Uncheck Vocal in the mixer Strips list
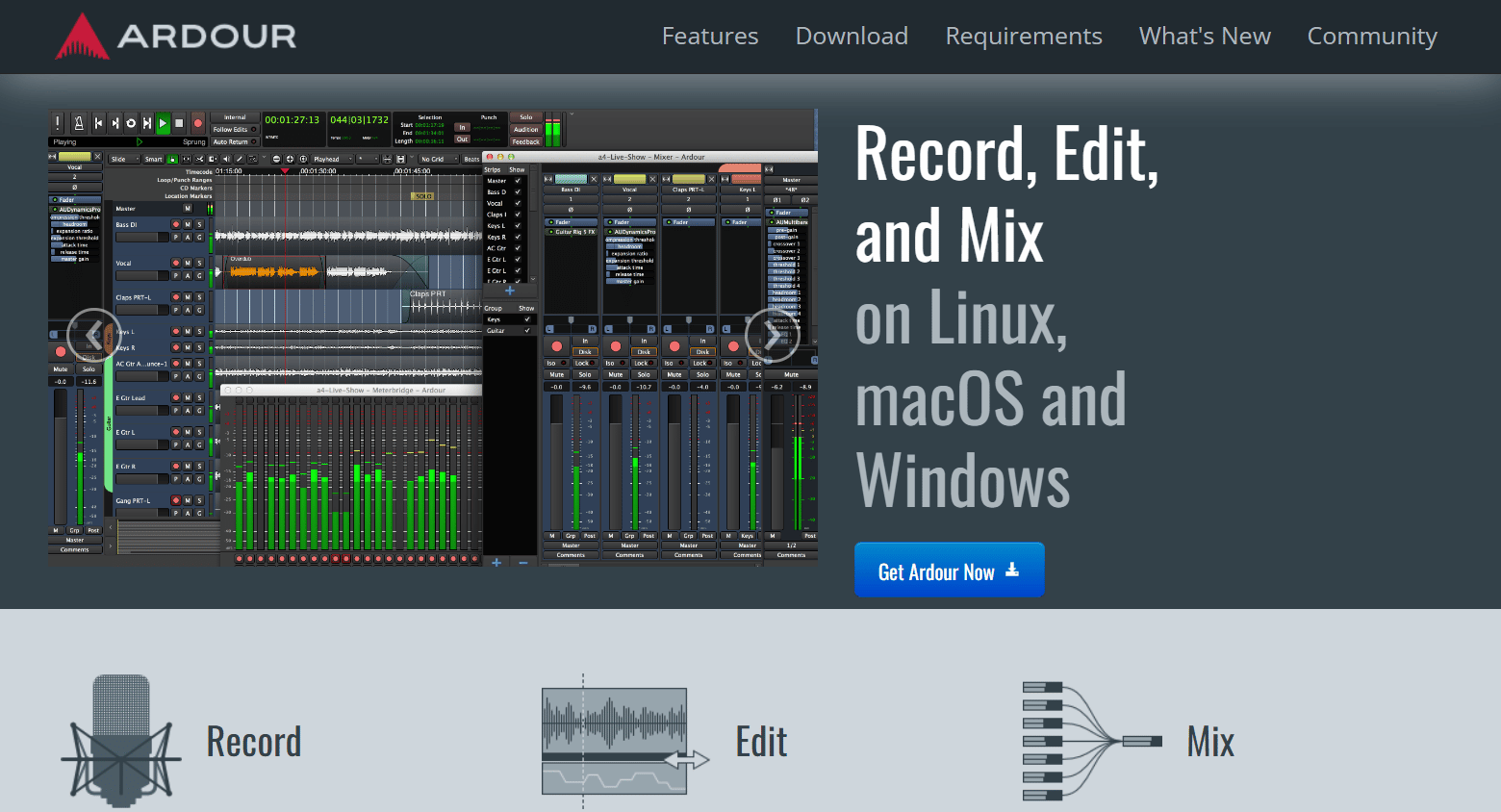This screenshot has width=1501, height=812. [x=518, y=203]
